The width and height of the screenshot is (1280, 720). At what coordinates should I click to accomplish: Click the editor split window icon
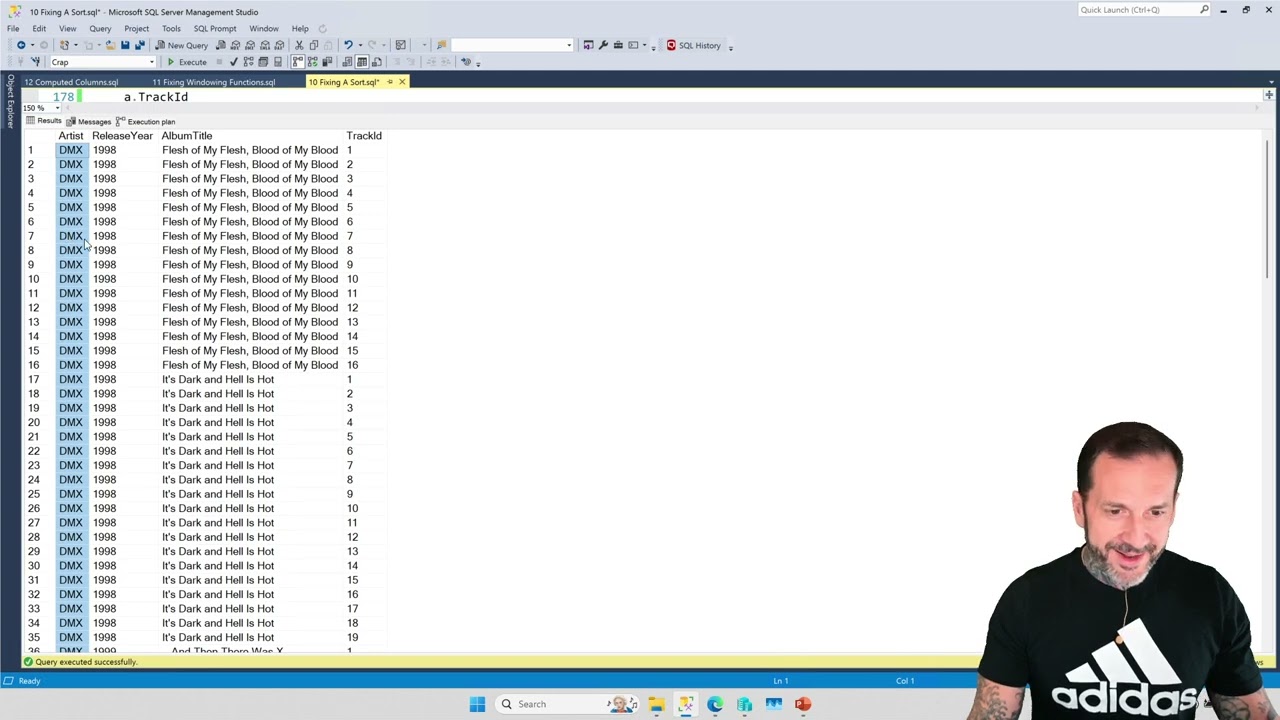coord(1269,95)
